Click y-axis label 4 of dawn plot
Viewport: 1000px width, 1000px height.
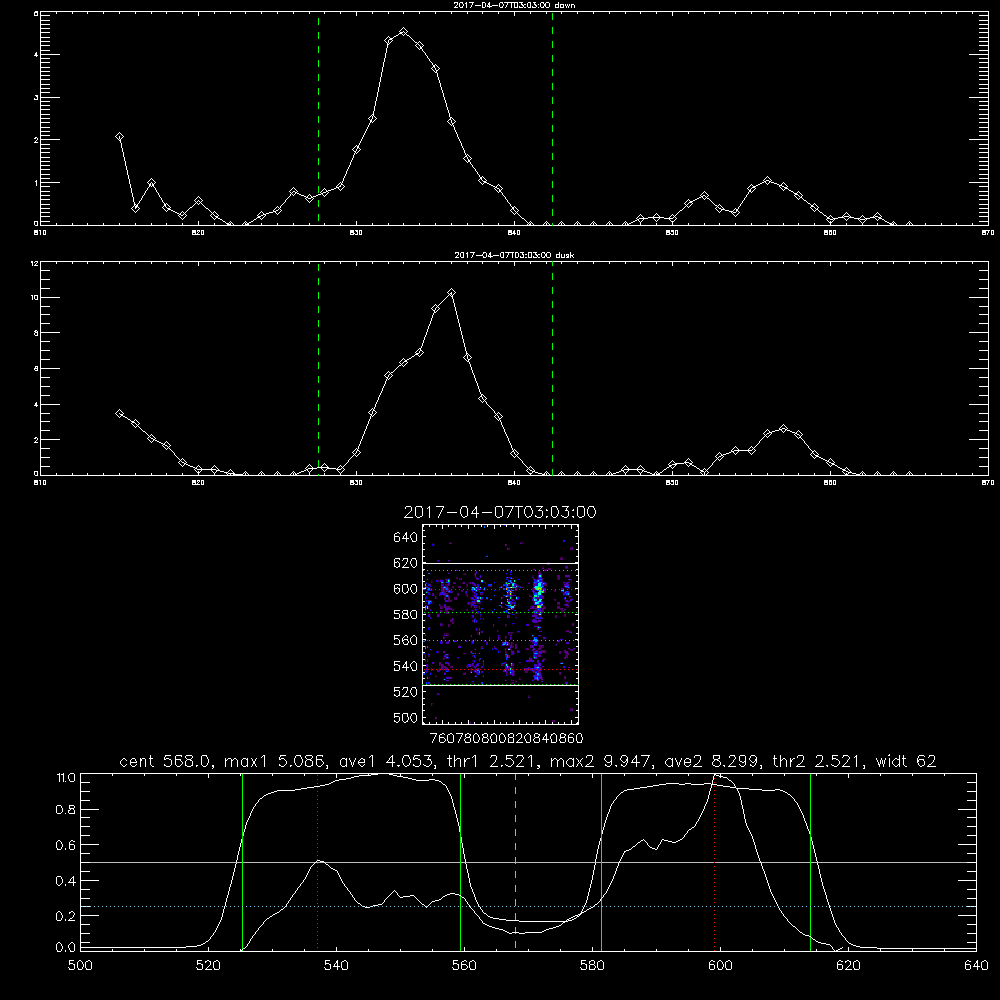point(36,55)
